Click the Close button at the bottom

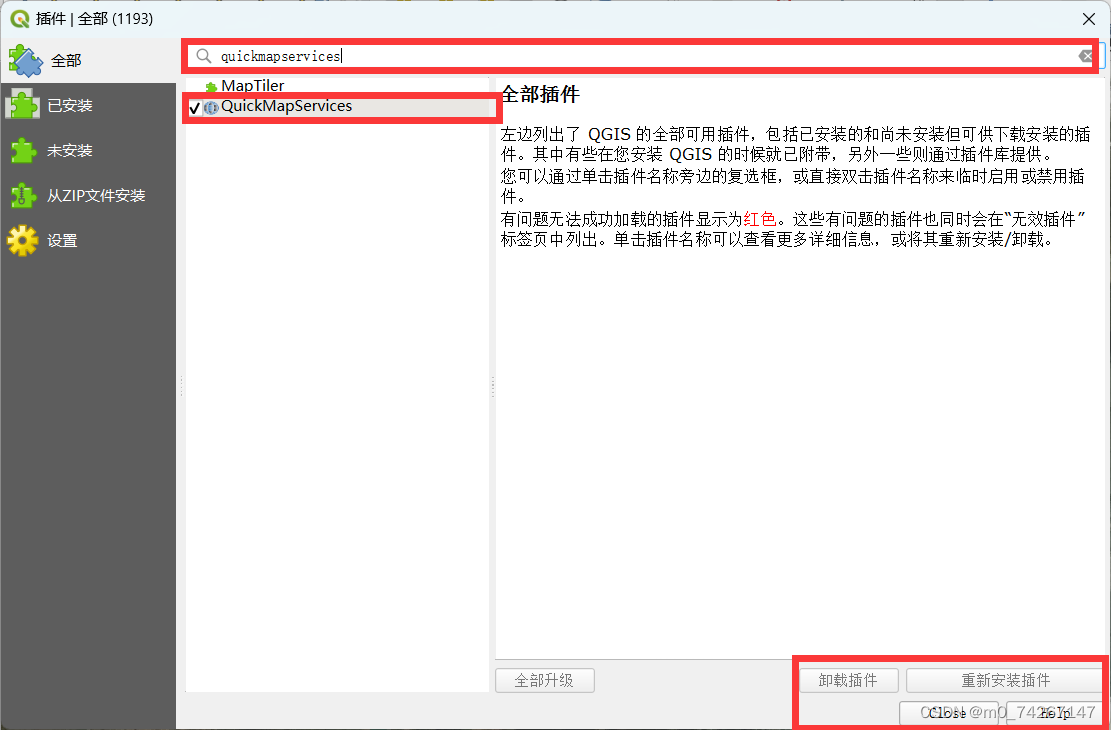[948, 713]
